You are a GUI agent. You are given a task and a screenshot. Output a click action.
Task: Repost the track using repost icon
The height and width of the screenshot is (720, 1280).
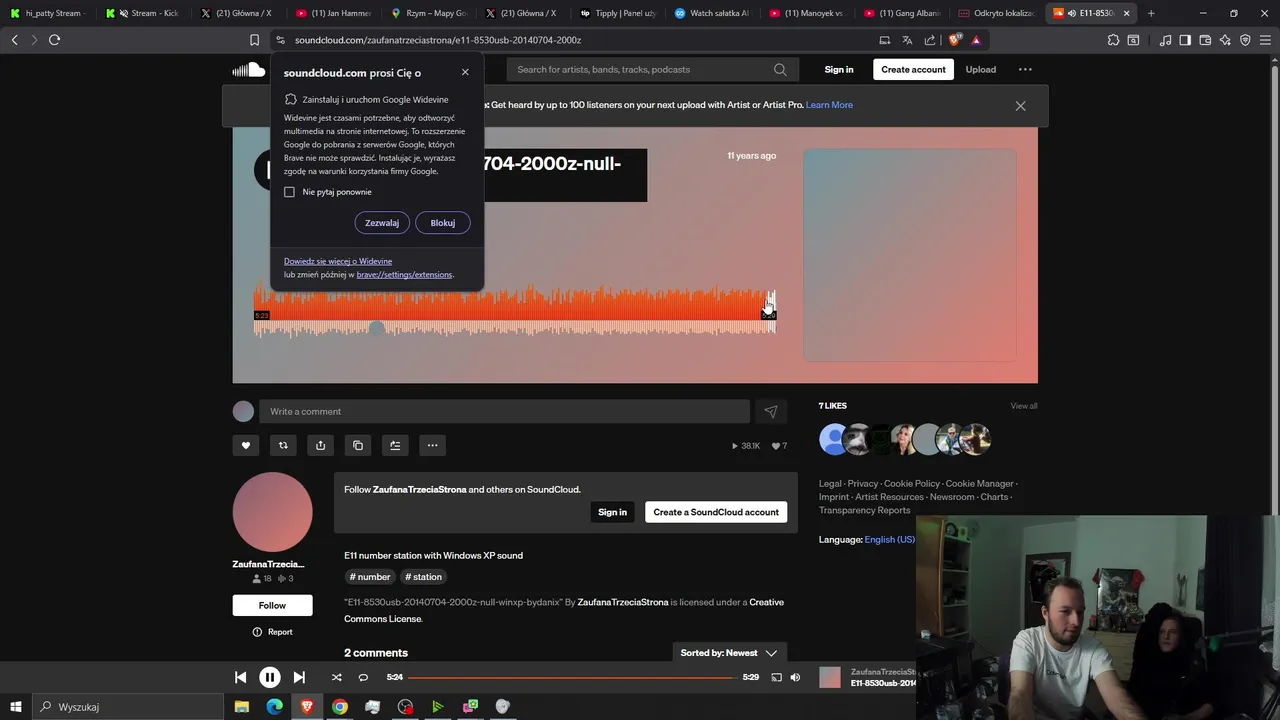(283, 445)
